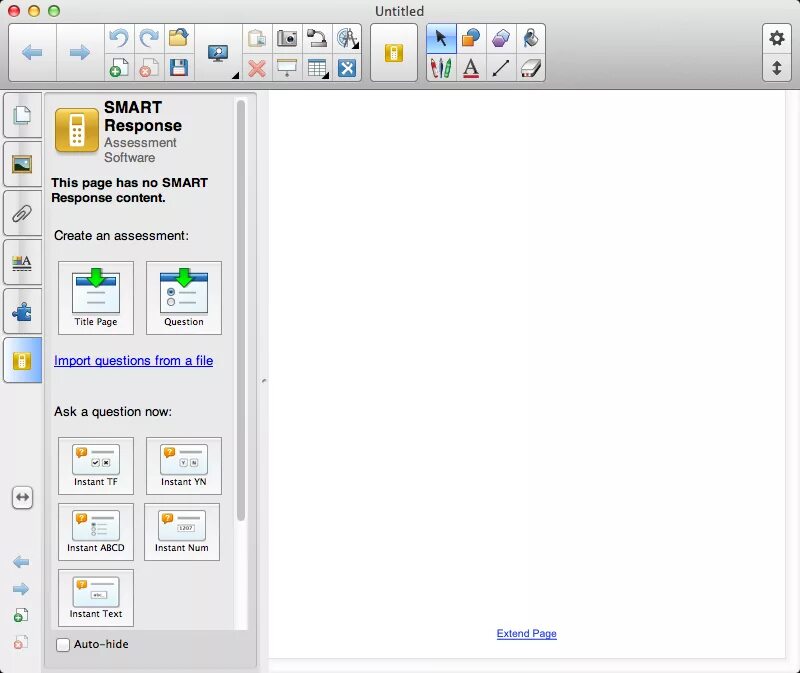Open the document camera tool

[x=317, y=38]
